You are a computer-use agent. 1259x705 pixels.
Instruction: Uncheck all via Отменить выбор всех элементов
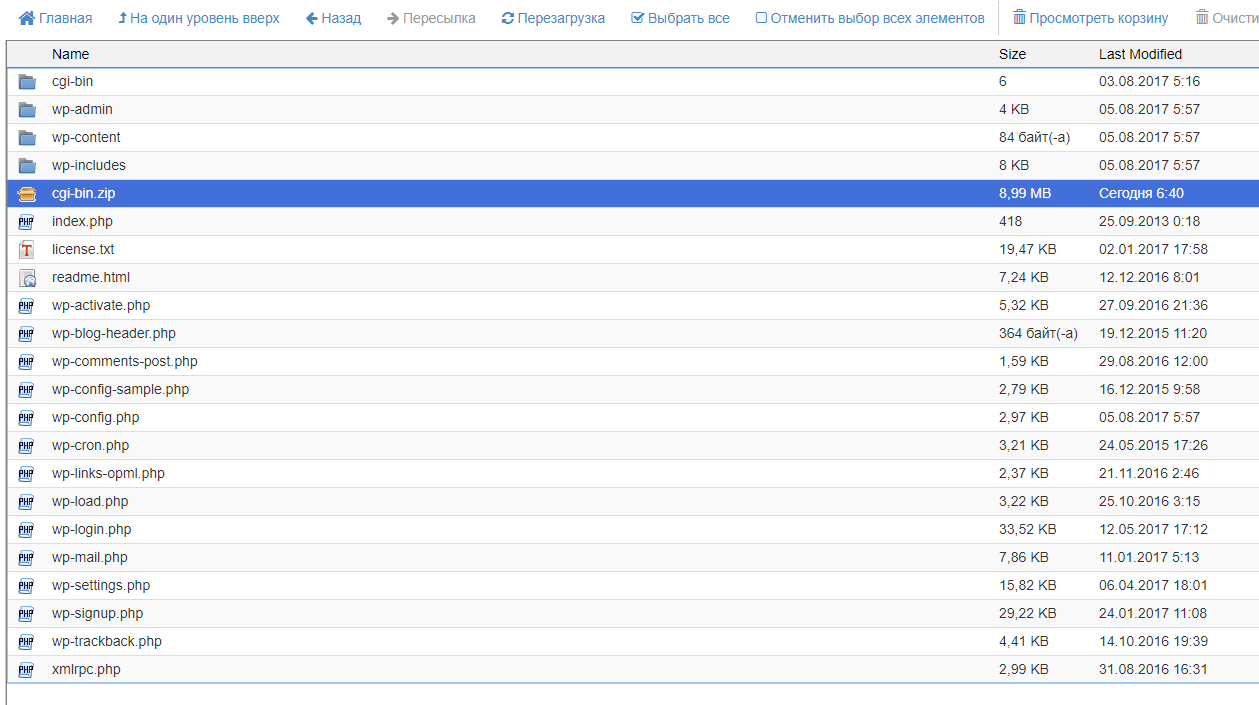[x=869, y=18]
